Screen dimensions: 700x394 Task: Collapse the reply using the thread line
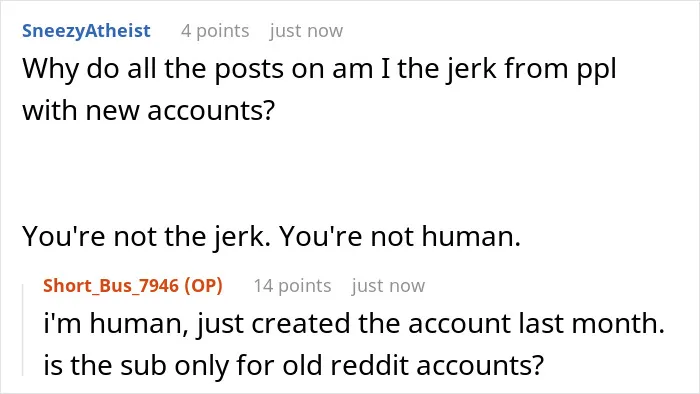[x=23, y=330]
